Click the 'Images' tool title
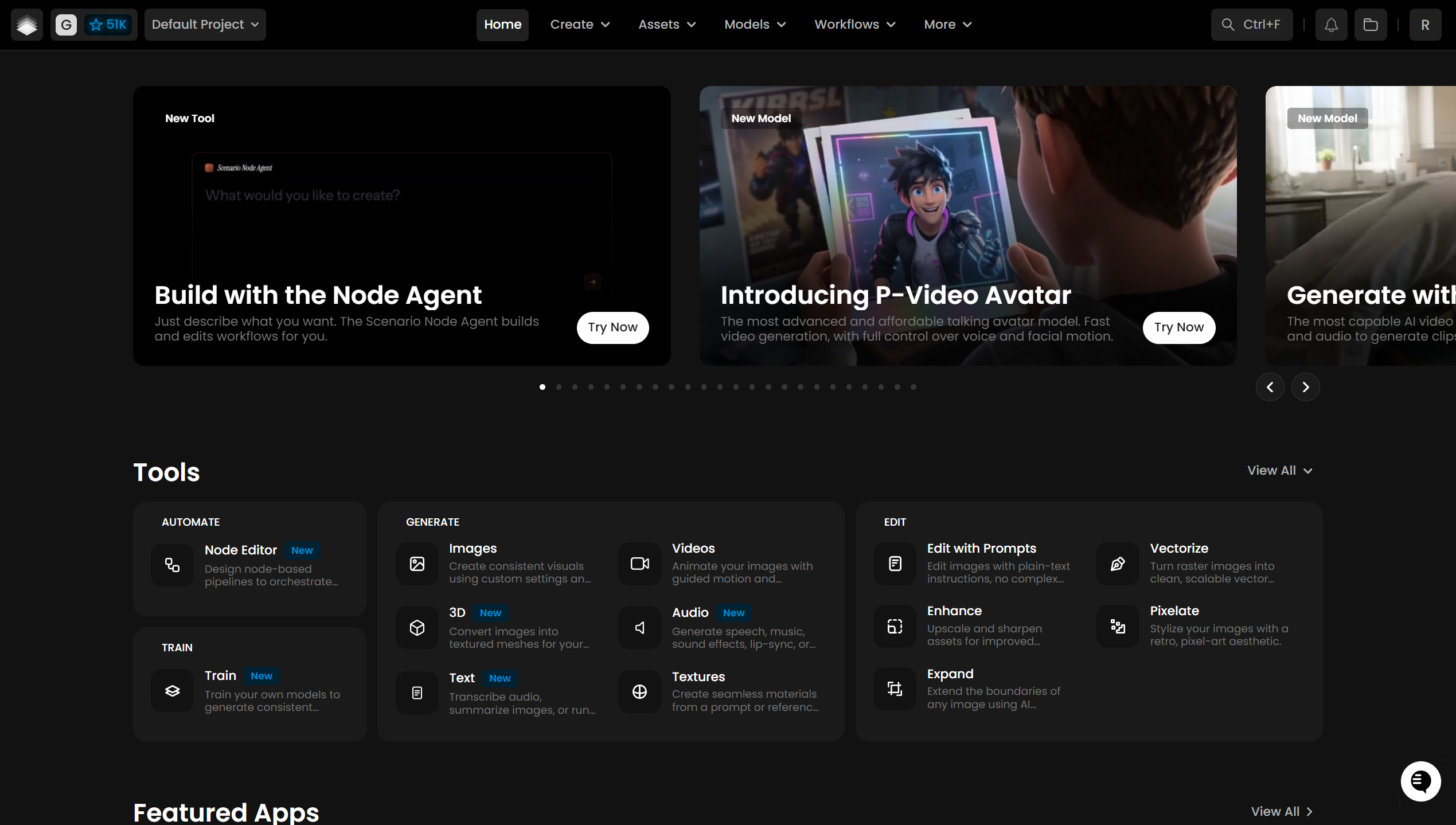This screenshot has height=825, width=1456. tap(473, 548)
